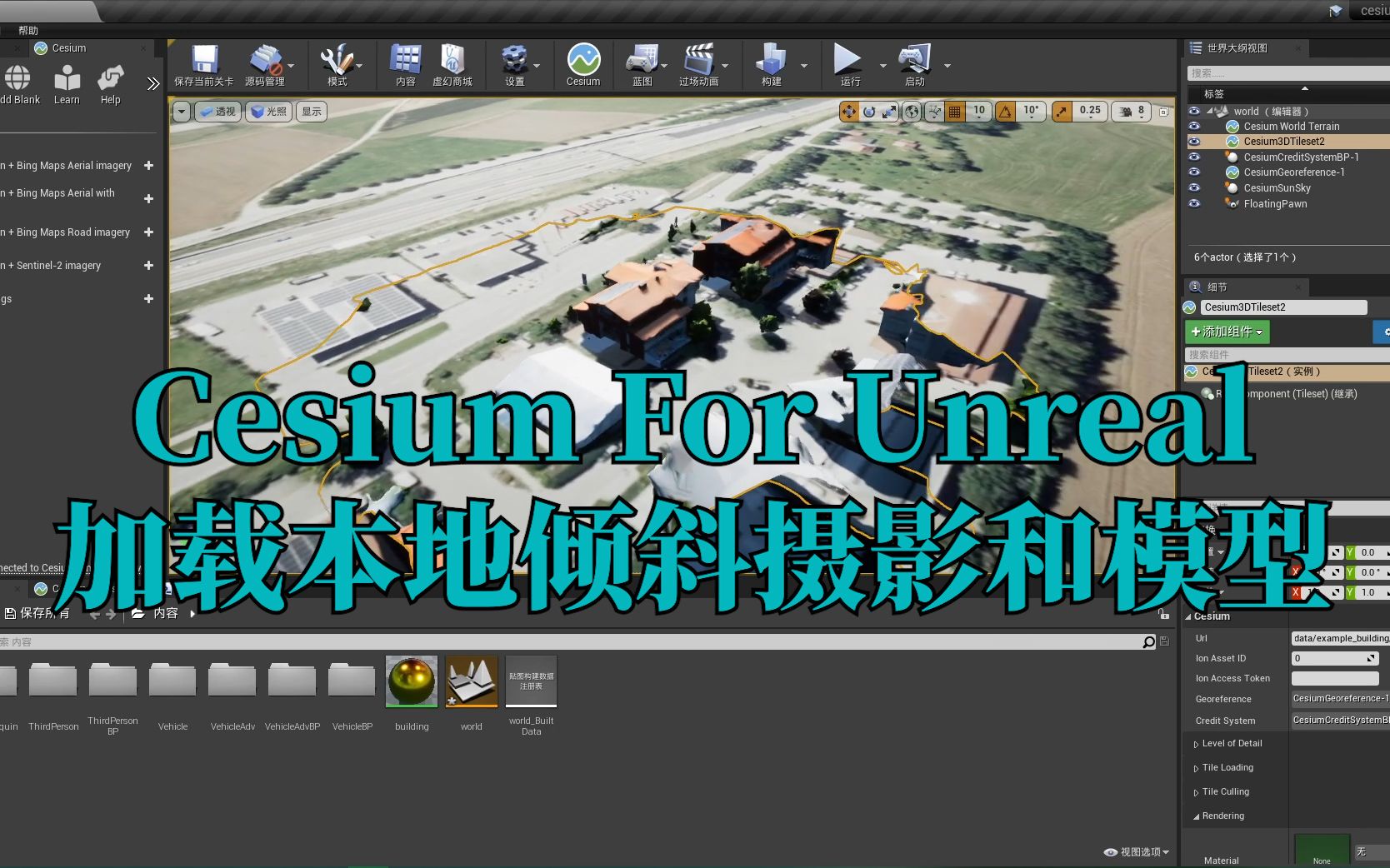Toggle rotation snapping in the viewport
1390x868 pixels.
coord(1006,112)
